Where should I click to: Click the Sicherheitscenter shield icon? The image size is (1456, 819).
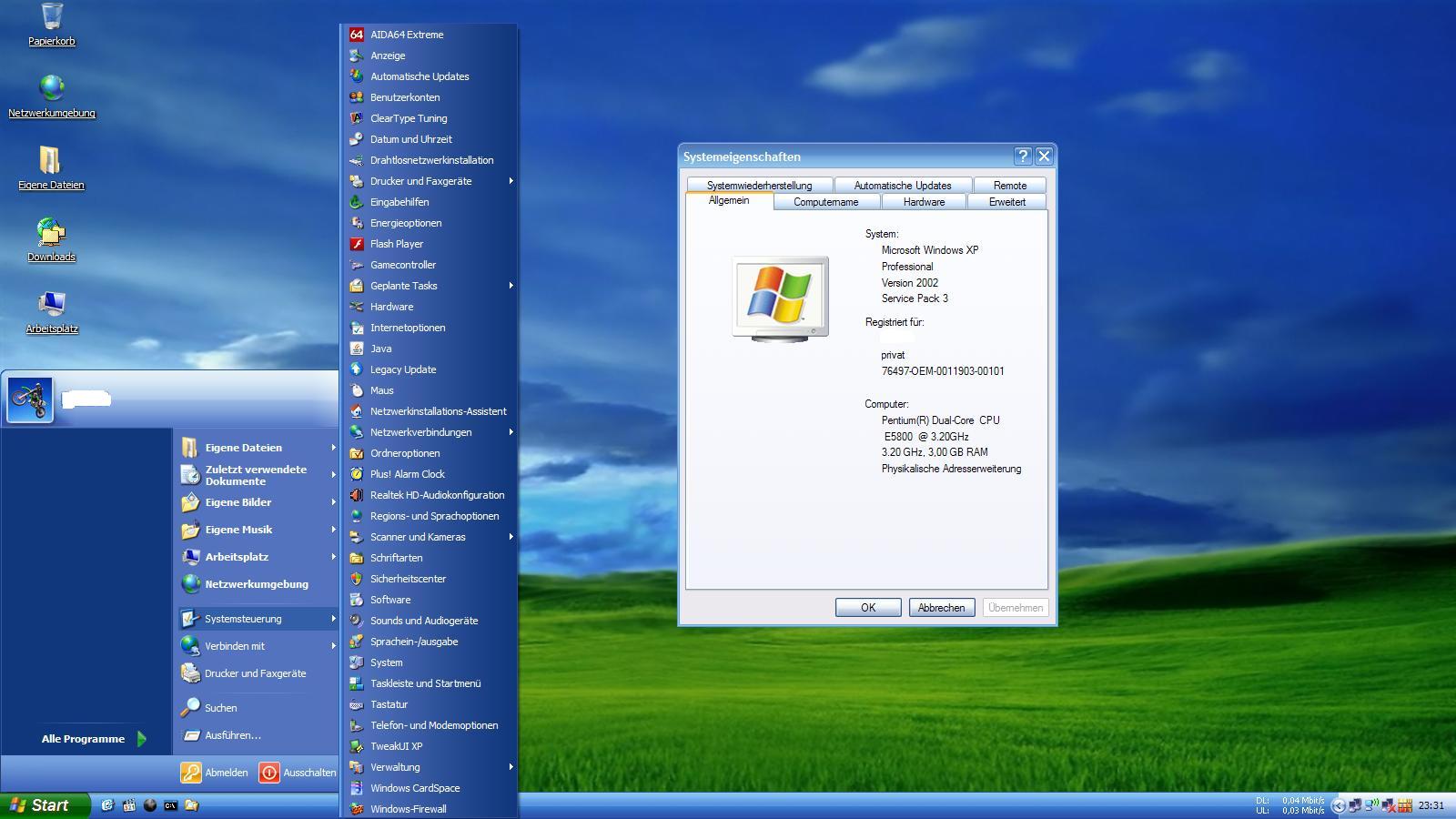357,579
